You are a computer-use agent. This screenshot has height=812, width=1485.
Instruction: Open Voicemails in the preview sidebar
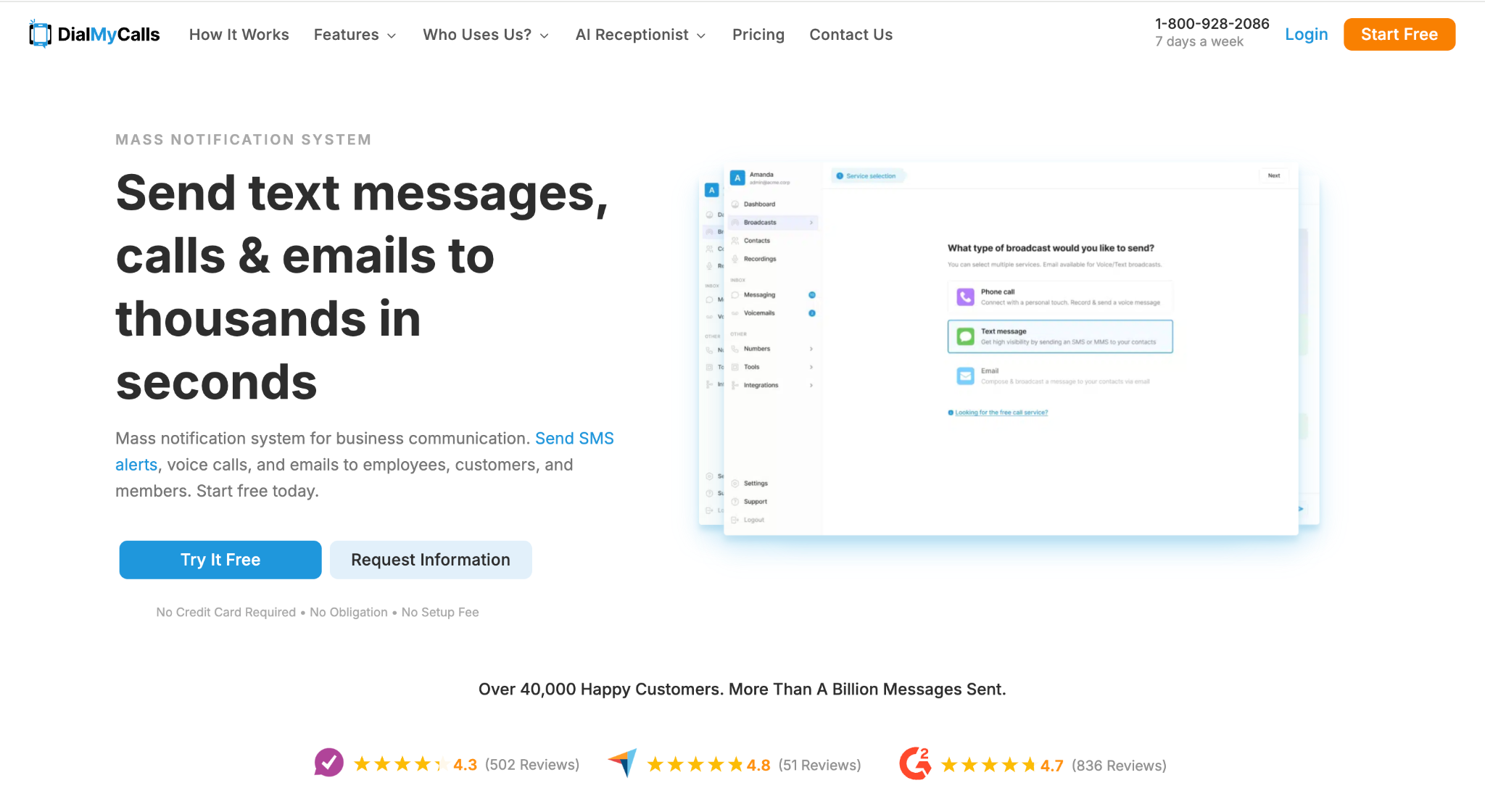tap(759, 313)
